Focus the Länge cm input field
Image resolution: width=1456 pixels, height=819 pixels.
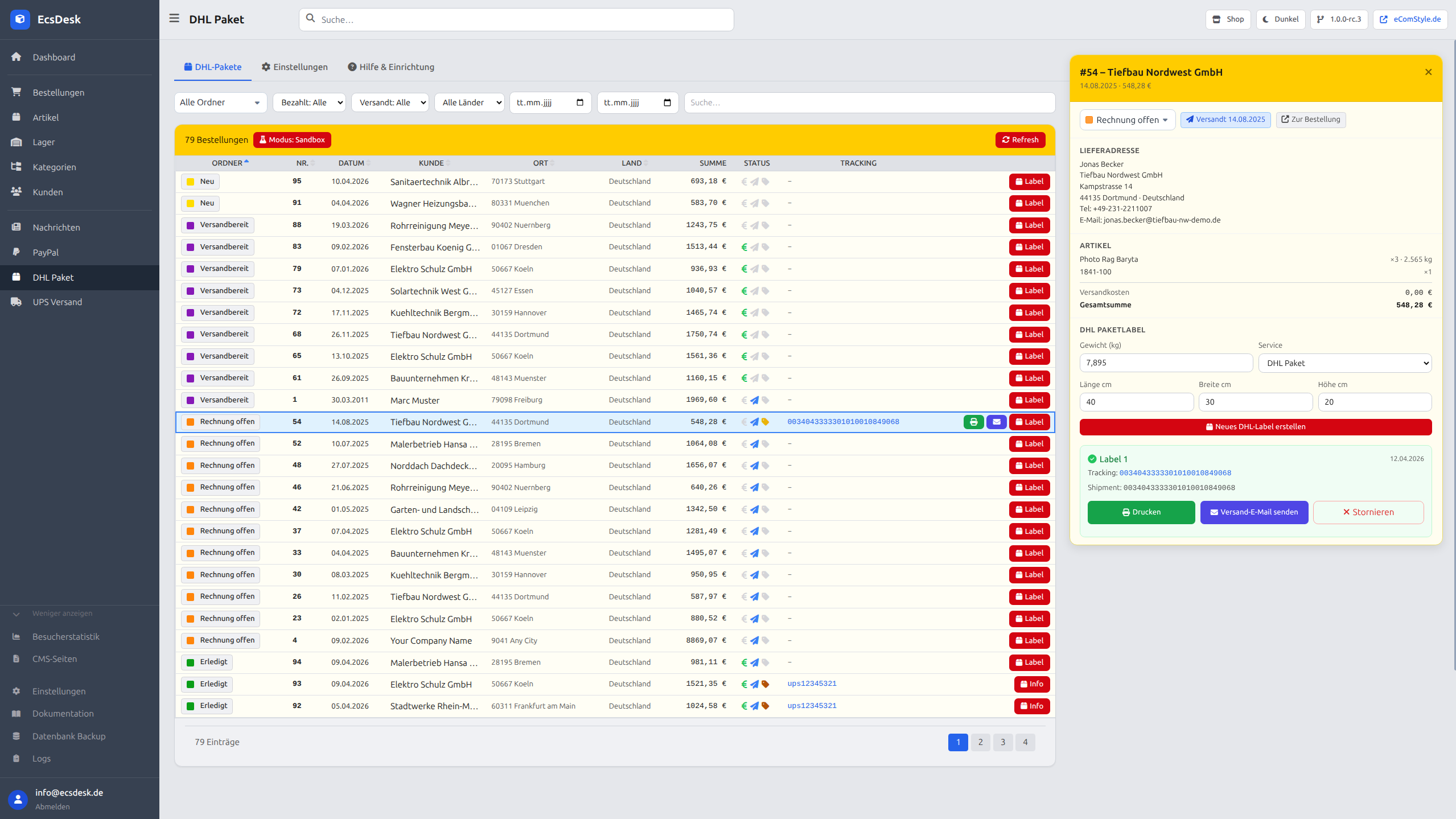(x=1136, y=402)
